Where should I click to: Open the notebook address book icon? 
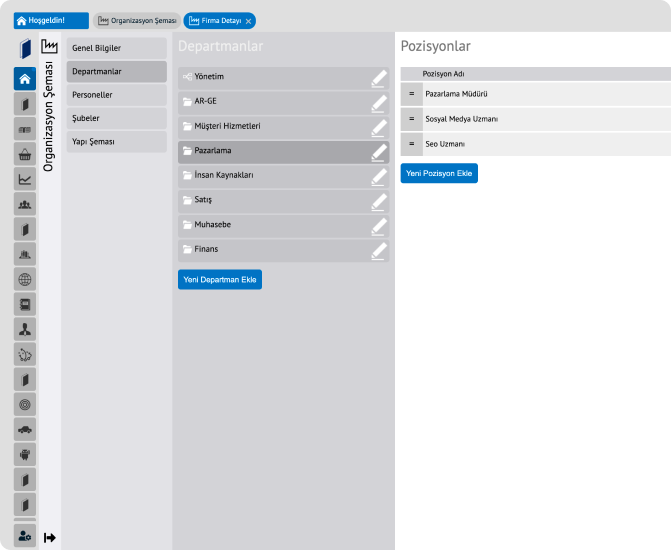click(x=25, y=304)
